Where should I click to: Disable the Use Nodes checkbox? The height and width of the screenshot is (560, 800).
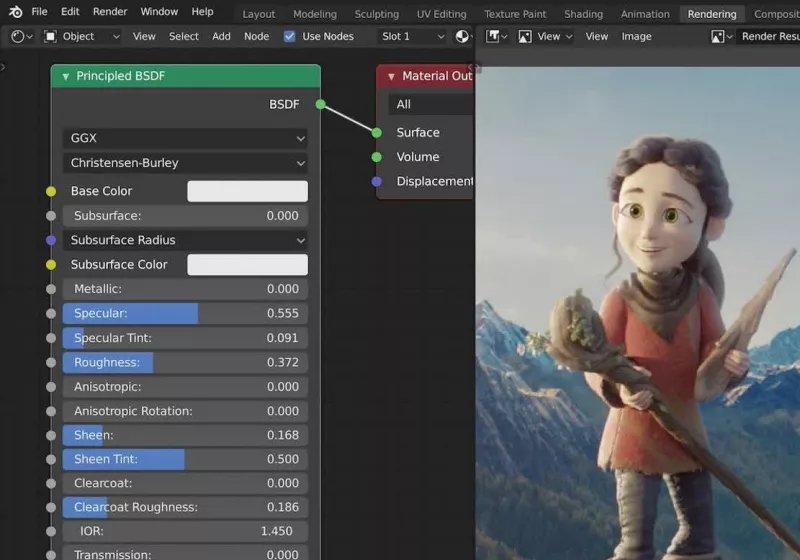(290, 36)
